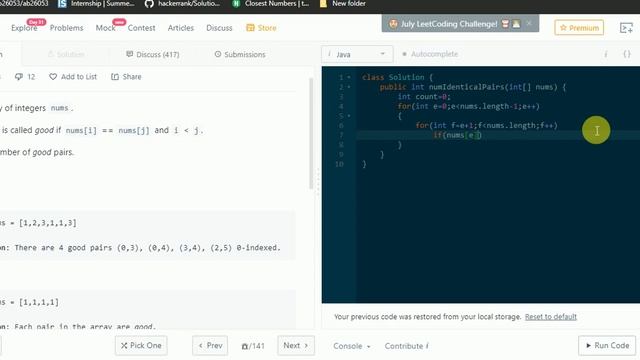Switch to the Discuss (417) tab

153,54
